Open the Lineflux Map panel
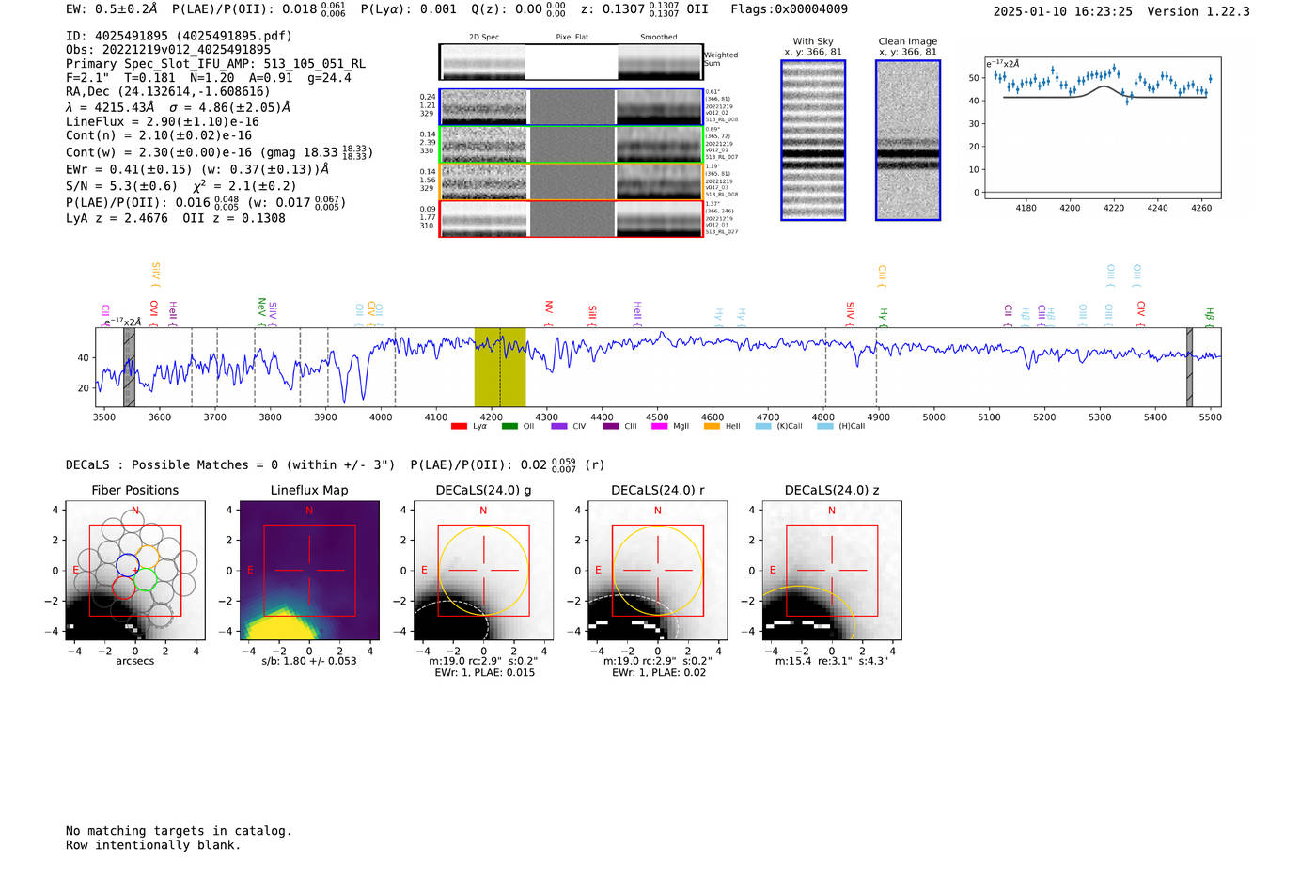This screenshot has height=896, width=1316. (309, 571)
